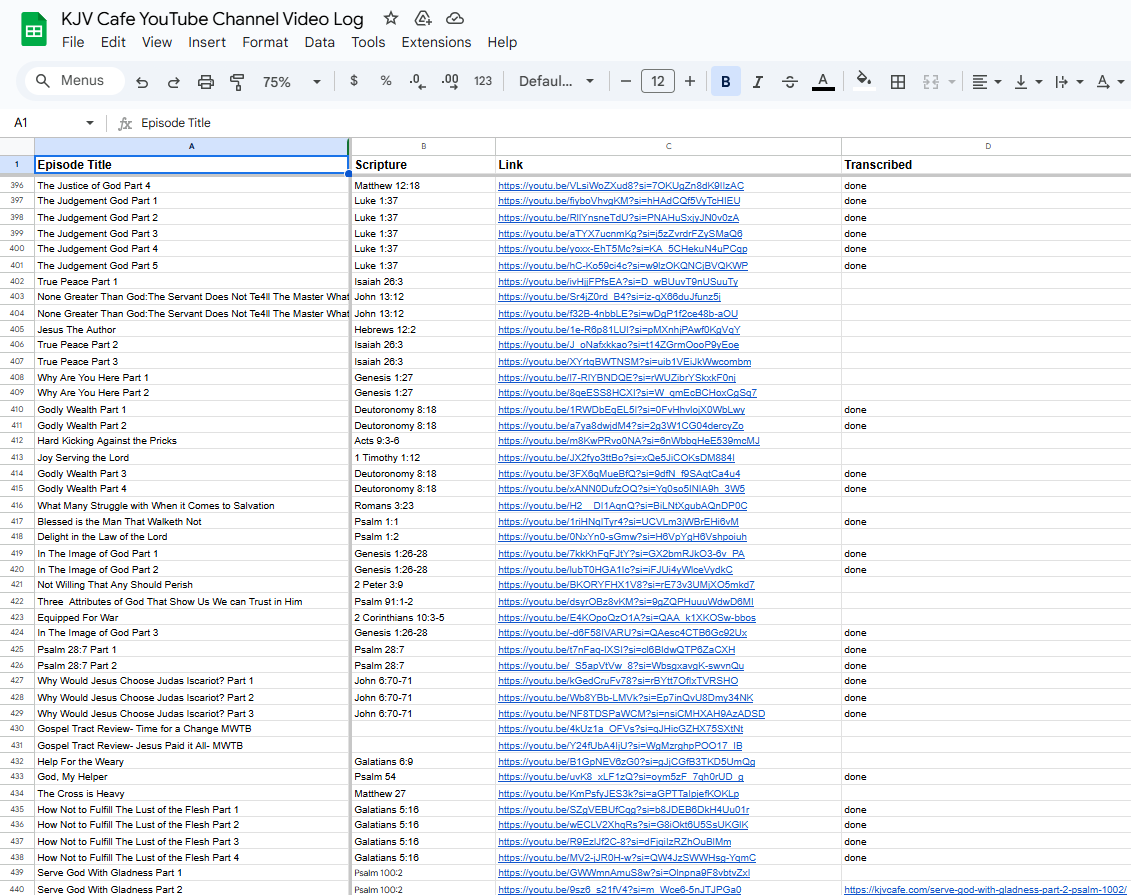Open the text wrapping dropdown
1131x895 pixels.
click(x=1069, y=81)
